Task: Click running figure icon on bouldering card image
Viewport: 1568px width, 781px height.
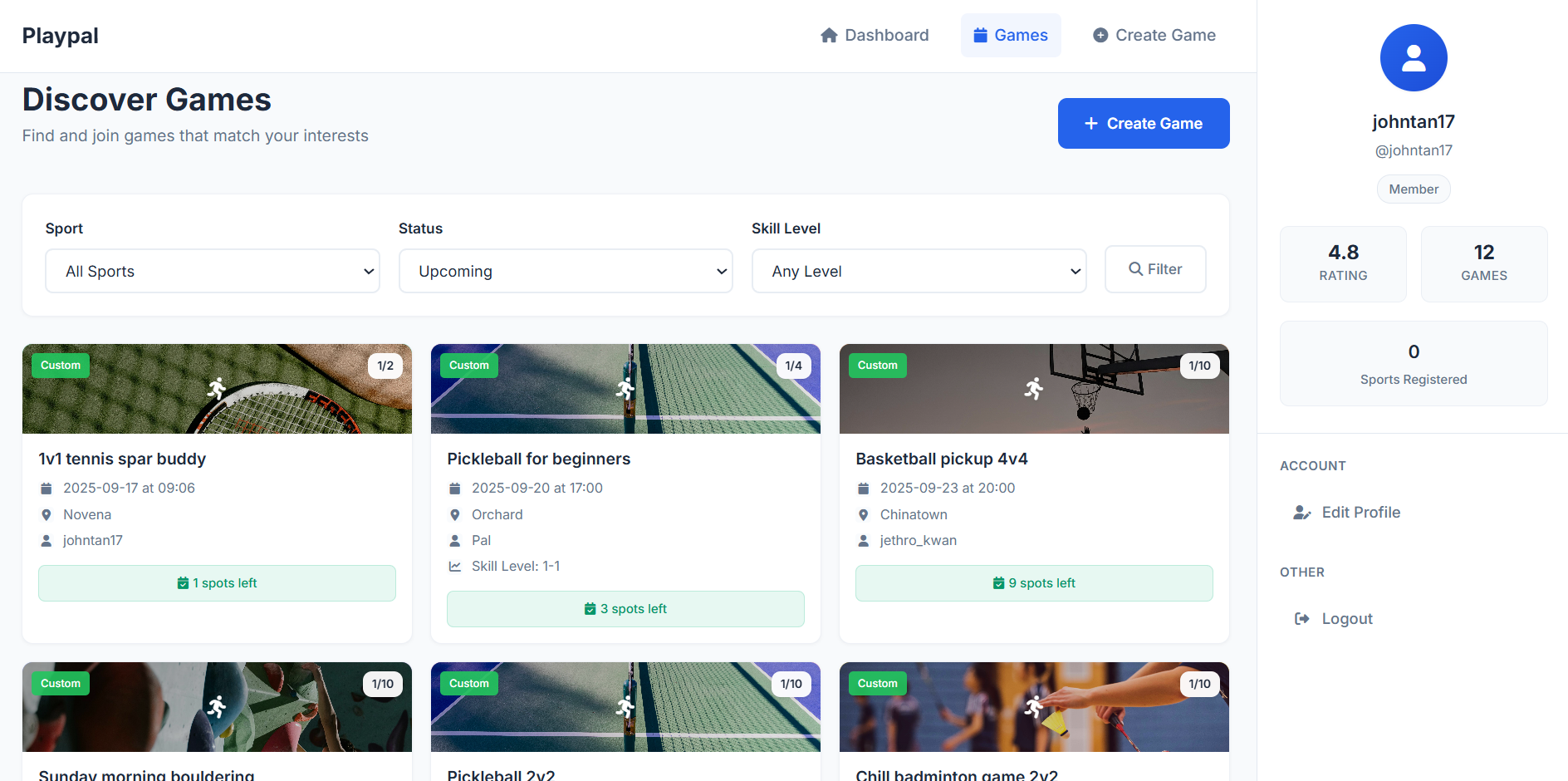Action: pos(217,706)
